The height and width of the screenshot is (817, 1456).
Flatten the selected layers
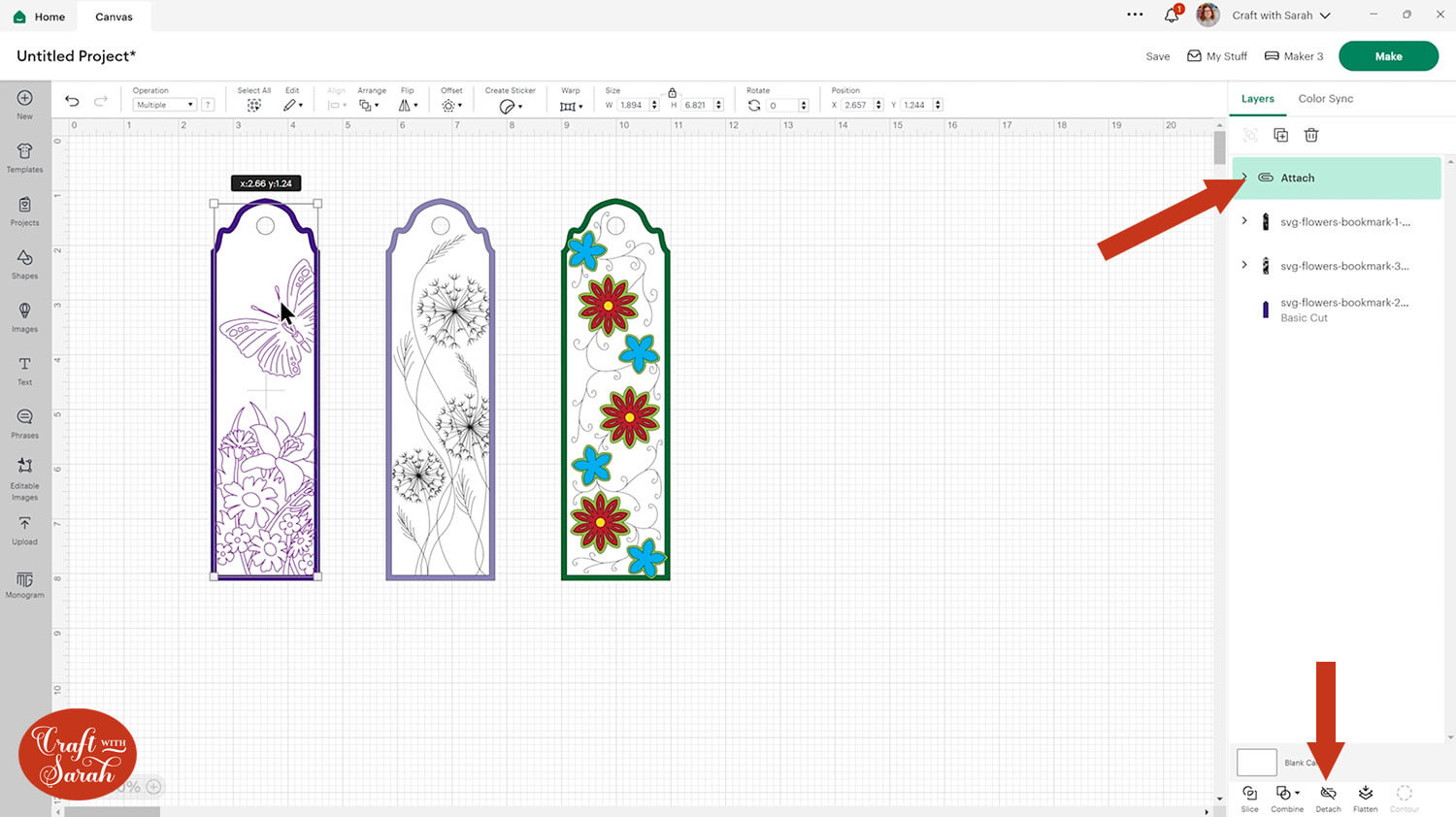pos(1366,799)
